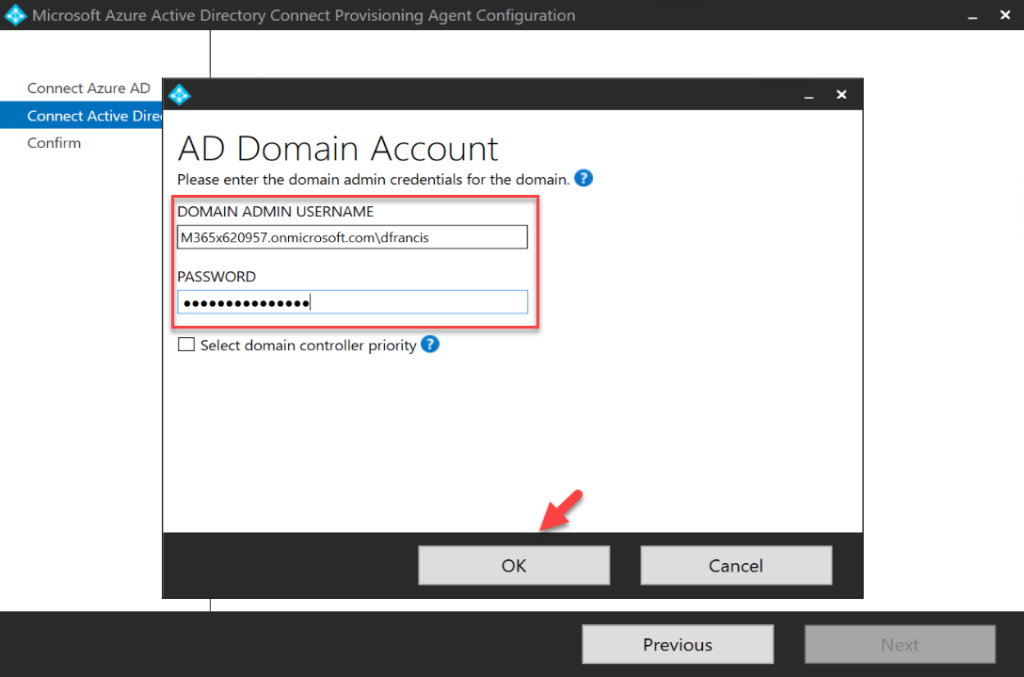Open help for Select domain controller priority

429,344
